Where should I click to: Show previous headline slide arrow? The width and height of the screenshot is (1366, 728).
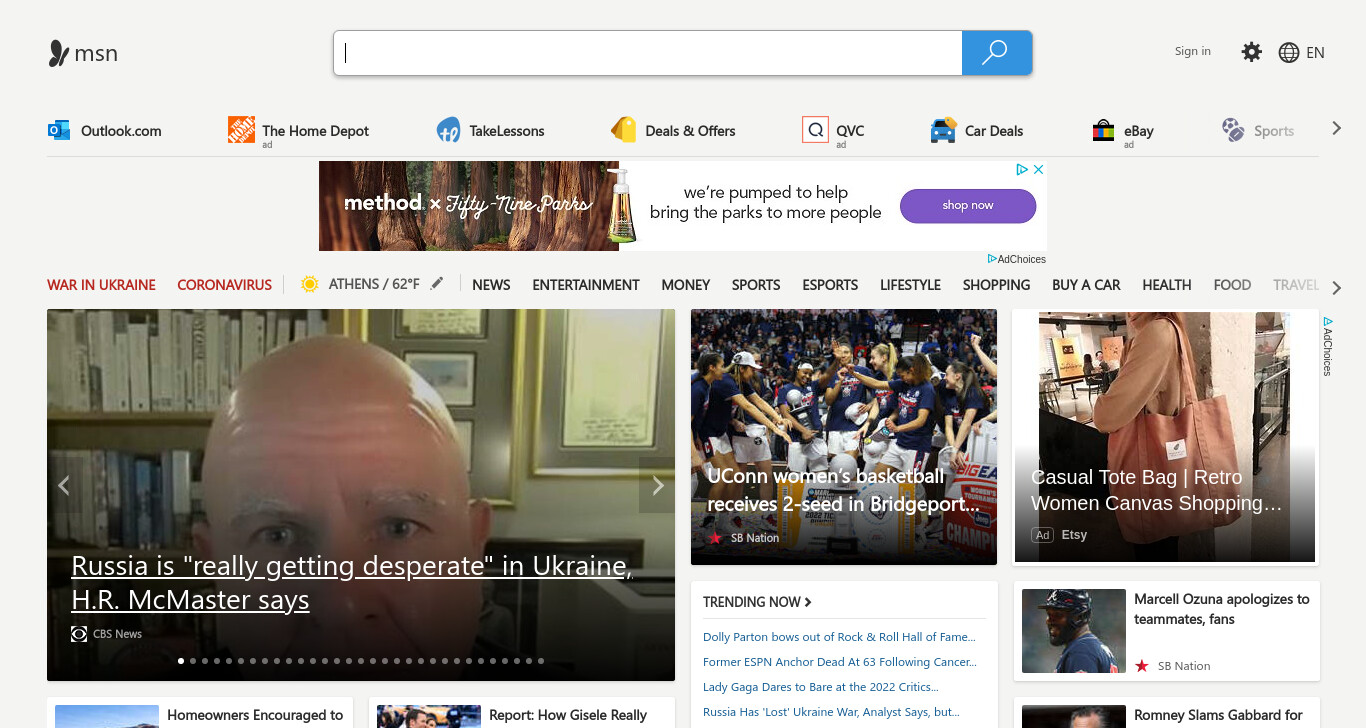(x=64, y=486)
